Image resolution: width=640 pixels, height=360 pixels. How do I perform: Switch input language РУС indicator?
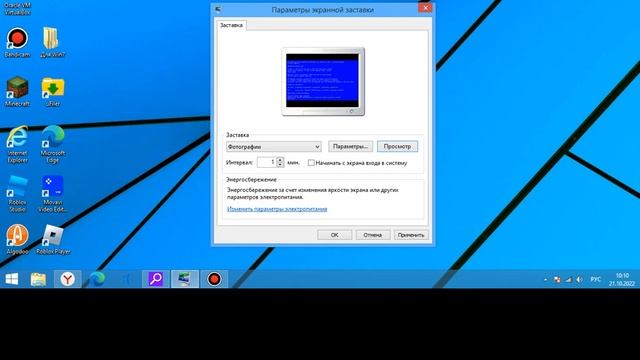pyautogui.click(x=596, y=280)
